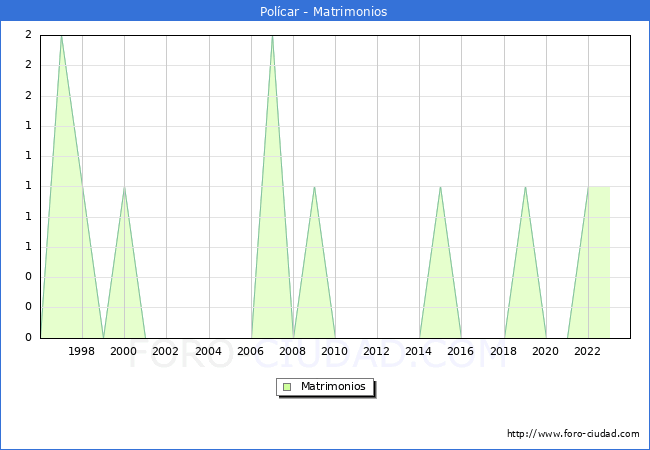Click the 2009 peak data point

click(x=314, y=187)
